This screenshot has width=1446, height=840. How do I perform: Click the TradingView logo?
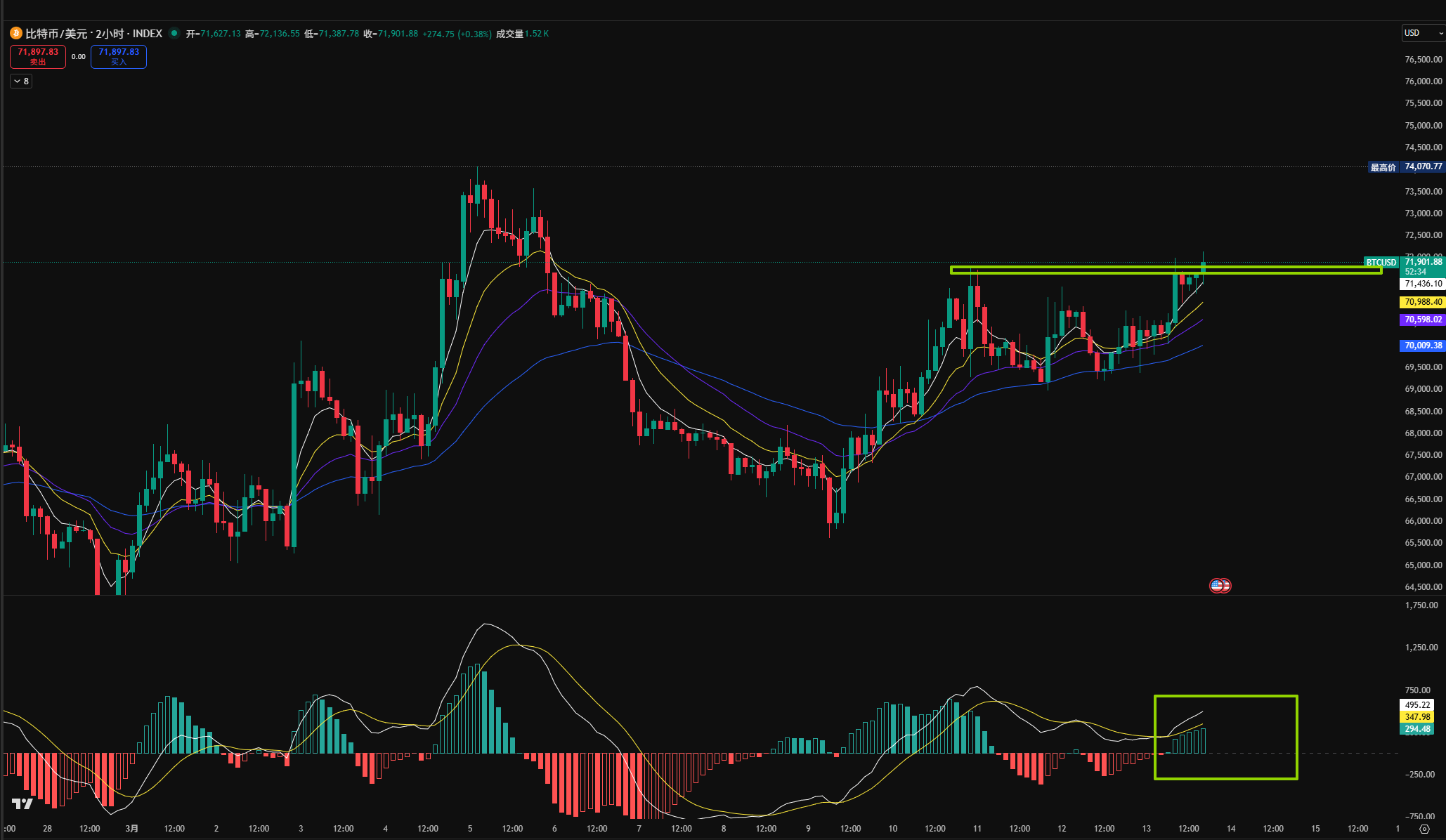[x=22, y=803]
